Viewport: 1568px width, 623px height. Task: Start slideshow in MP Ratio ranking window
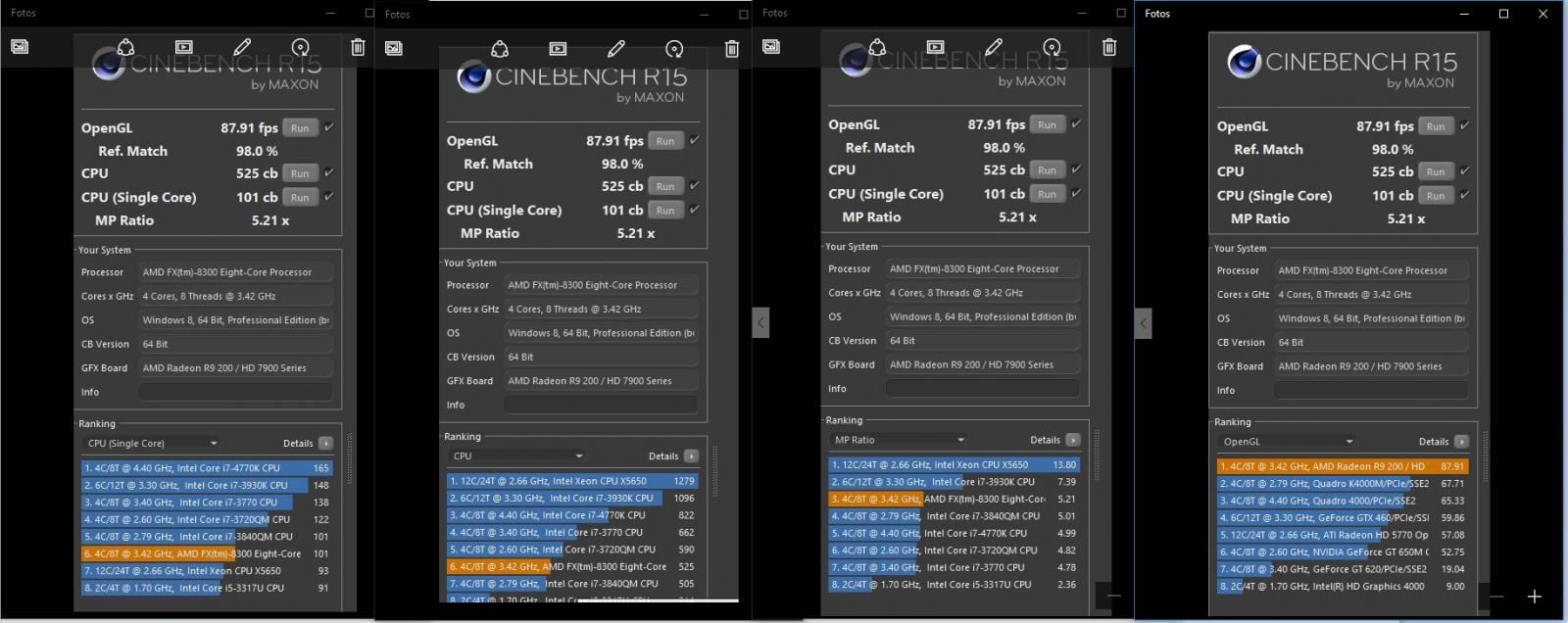(935, 47)
